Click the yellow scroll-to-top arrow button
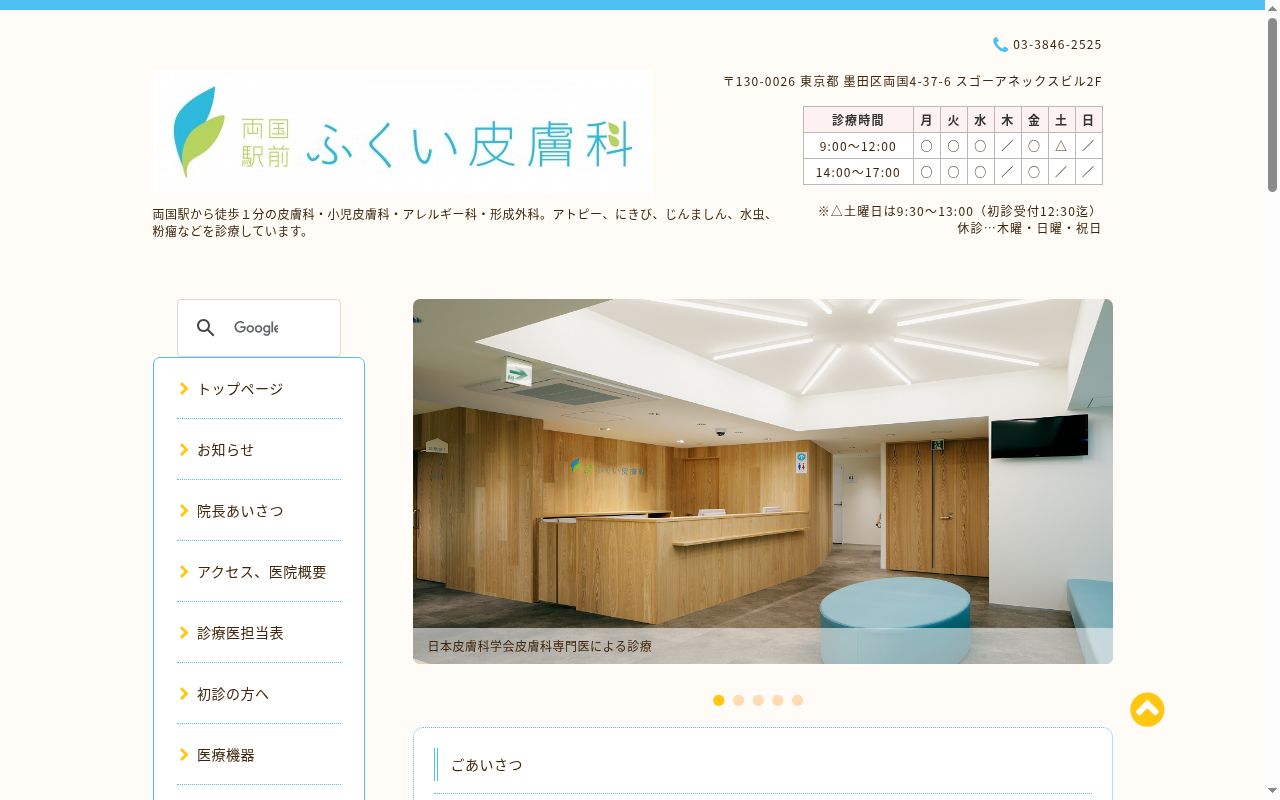Viewport: 1280px width, 800px height. click(x=1147, y=710)
